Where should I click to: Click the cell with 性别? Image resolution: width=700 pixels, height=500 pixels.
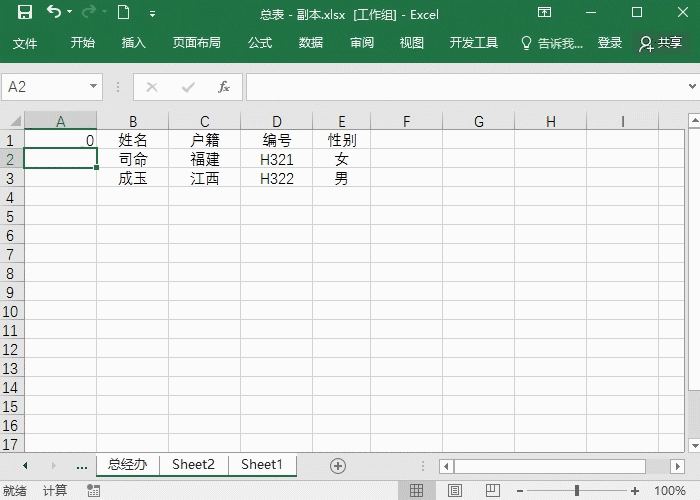(x=342, y=140)
